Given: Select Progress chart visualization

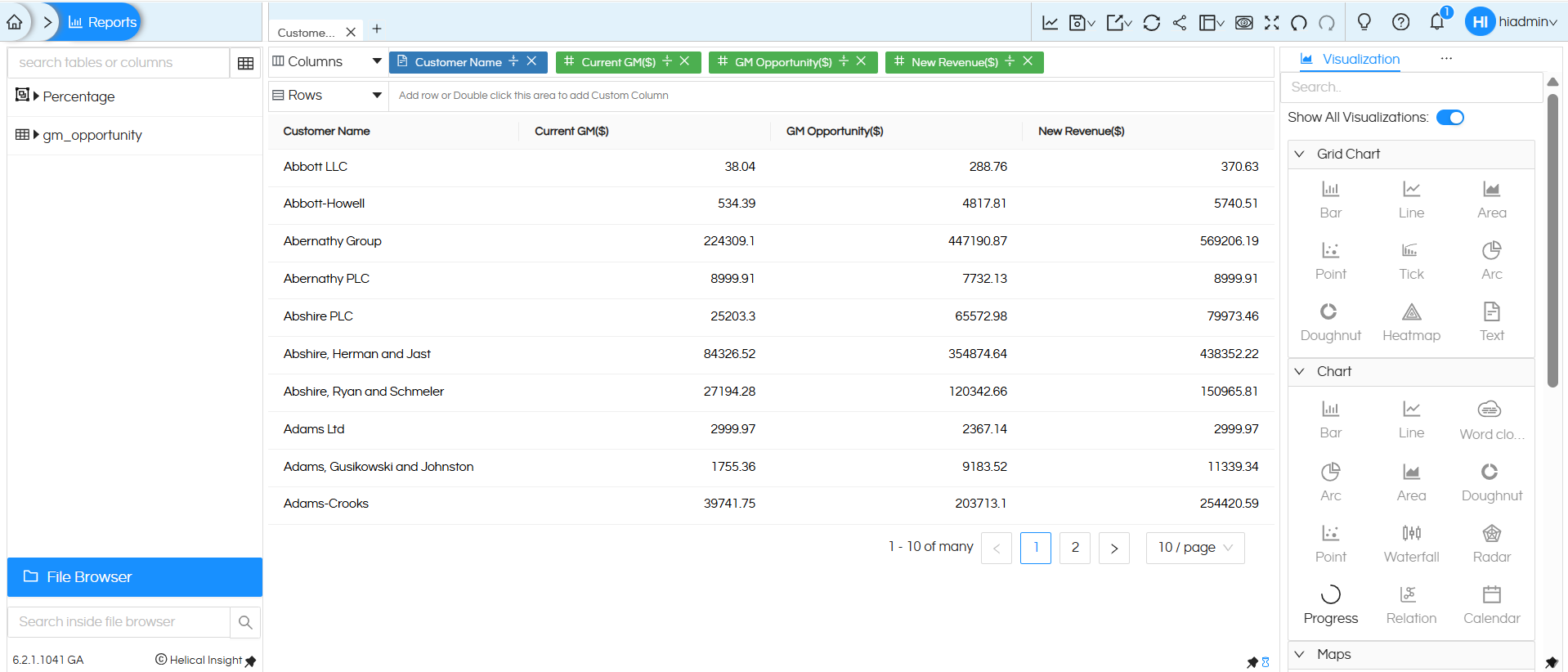Looking at the screenshot, I should click(x=1331, y=606).
